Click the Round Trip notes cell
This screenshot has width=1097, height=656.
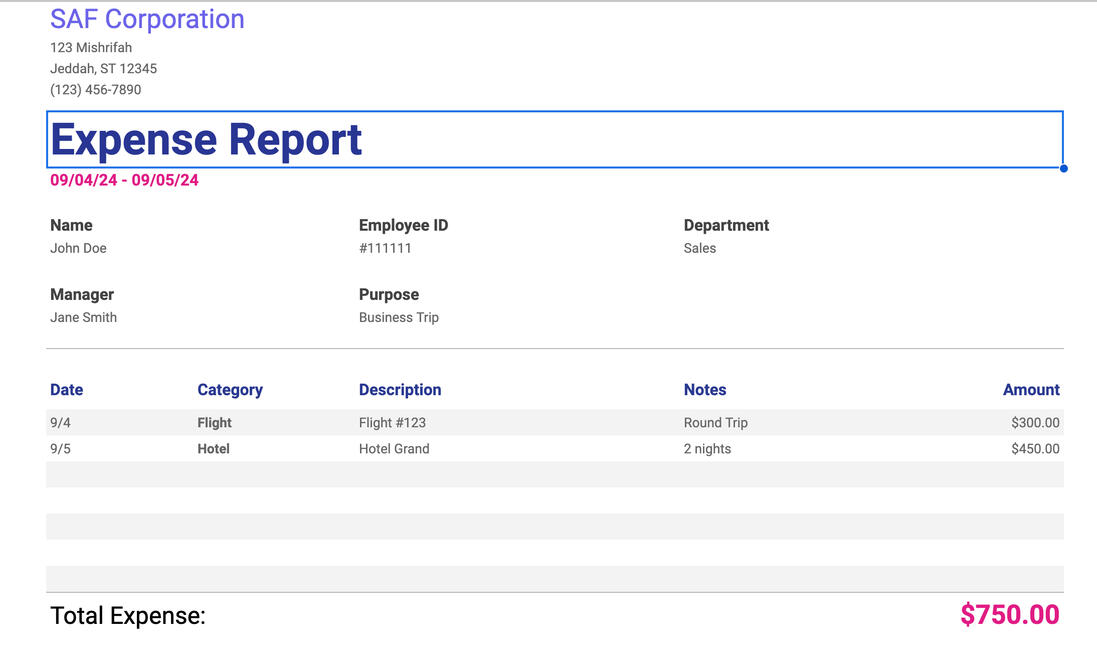tap(715, 422)
